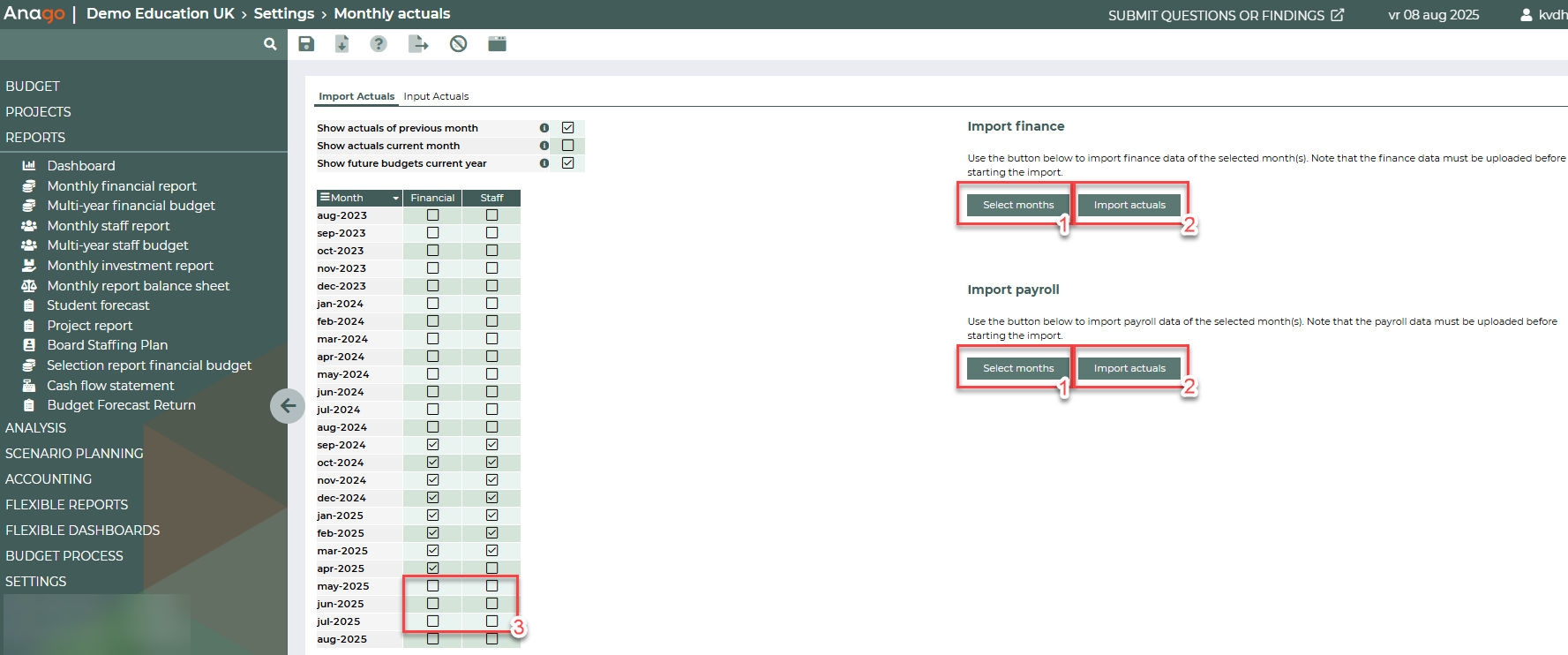Expand the BUDGET sidebar section

click(33, 87)
